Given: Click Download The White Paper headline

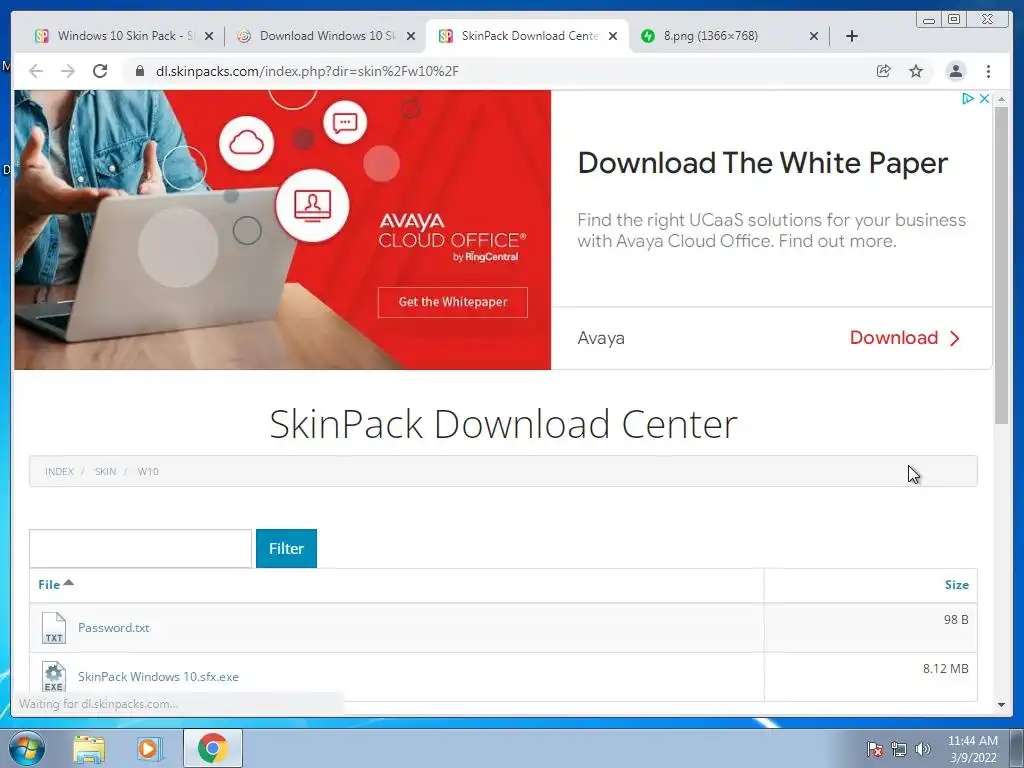Looking at the screenshot, I should tap(763, 163).
